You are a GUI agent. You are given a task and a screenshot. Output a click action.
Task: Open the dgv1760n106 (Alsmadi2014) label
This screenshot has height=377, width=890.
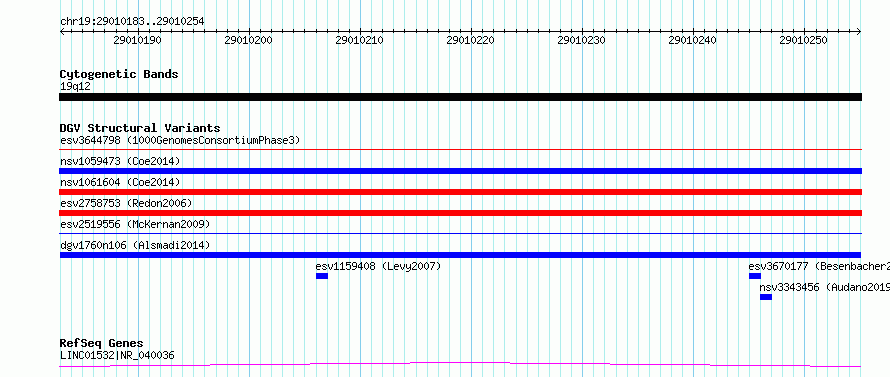tap(135, 245)
